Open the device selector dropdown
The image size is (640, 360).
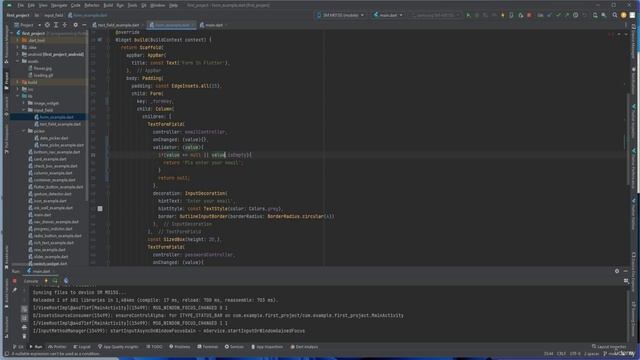click(x=340, y=15)
